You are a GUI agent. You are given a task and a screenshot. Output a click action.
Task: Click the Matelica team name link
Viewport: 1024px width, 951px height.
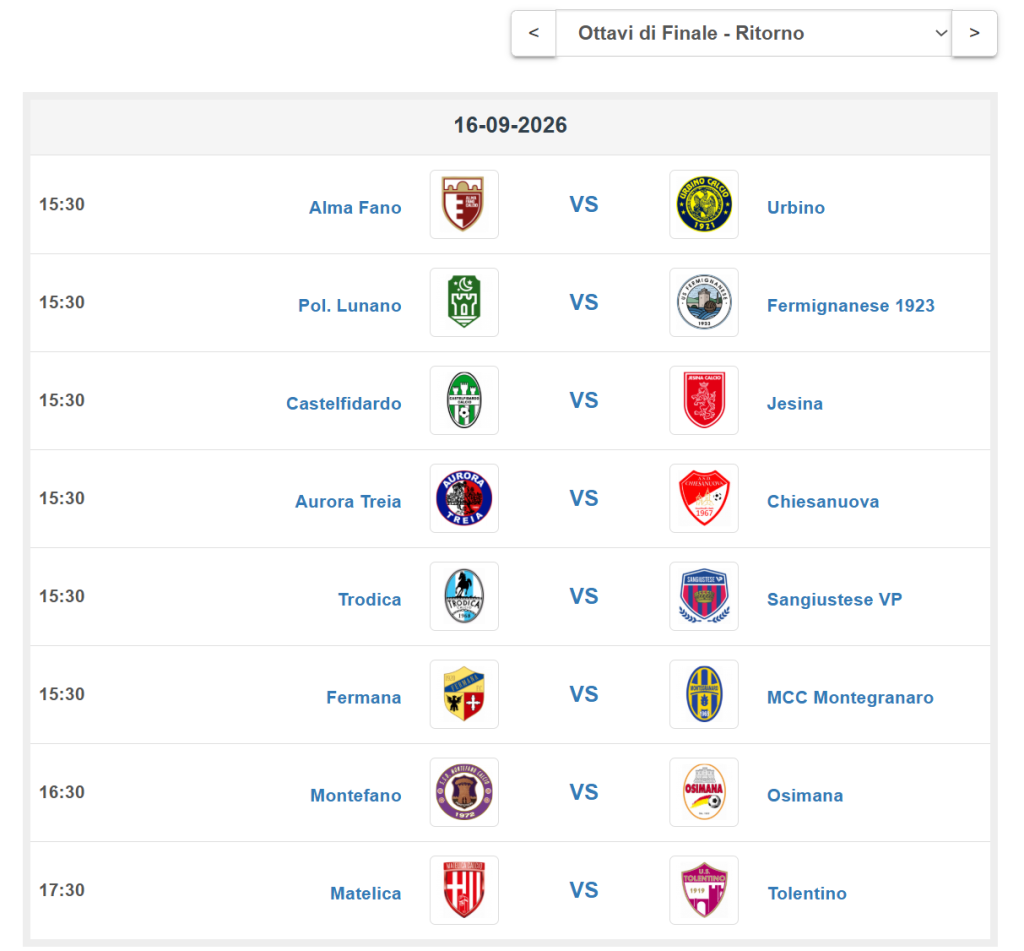(366, 894)
